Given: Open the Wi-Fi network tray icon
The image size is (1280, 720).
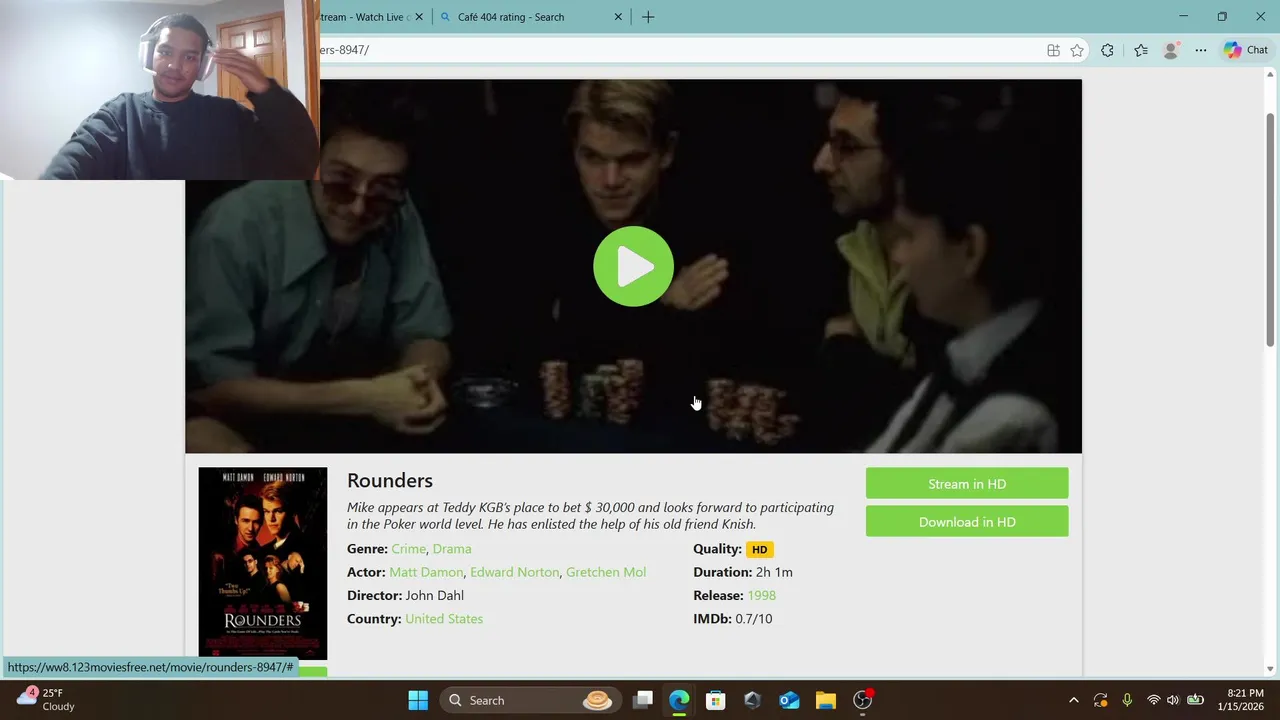Looking at the screenshot, I should point(1153,700).
